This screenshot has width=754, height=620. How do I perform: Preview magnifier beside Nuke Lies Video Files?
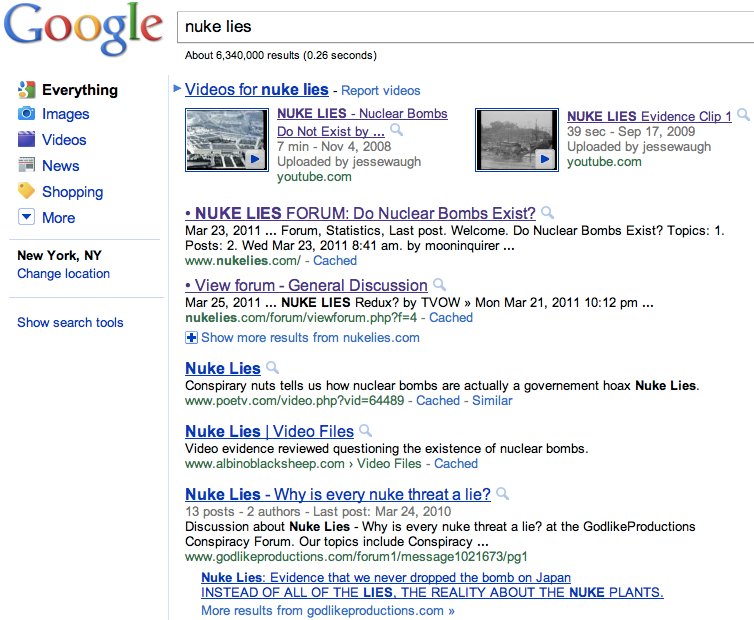pos(365,430)
